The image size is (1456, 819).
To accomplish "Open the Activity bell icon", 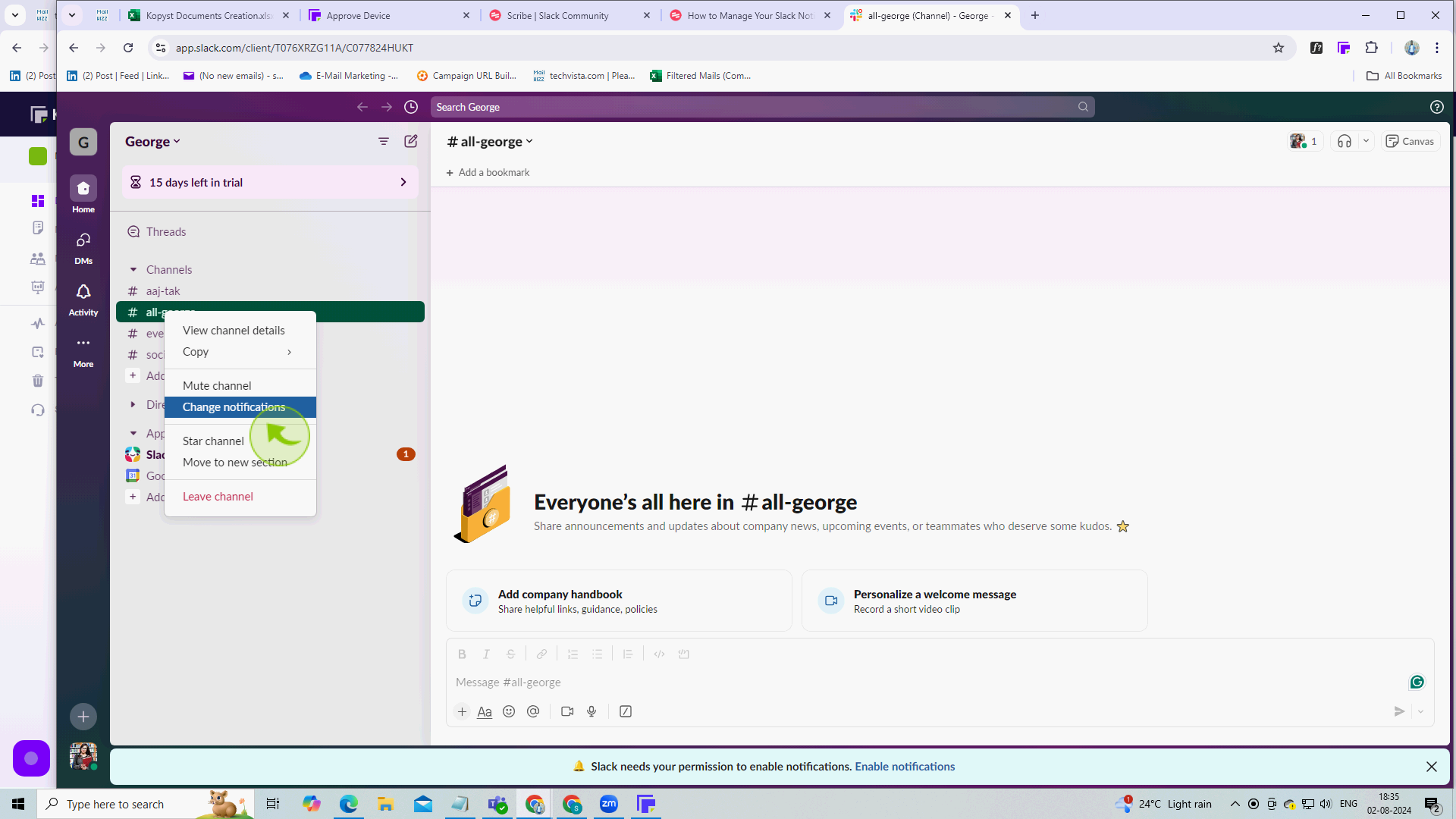I will point(83,299).
